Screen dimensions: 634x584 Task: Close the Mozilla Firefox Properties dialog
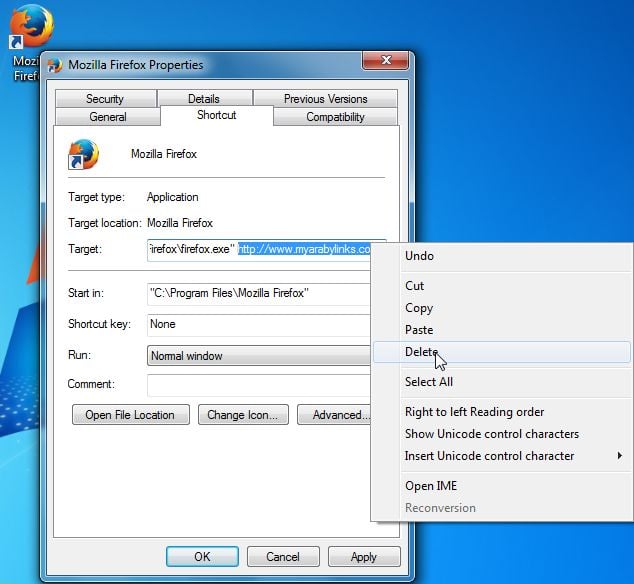(386, 60)
